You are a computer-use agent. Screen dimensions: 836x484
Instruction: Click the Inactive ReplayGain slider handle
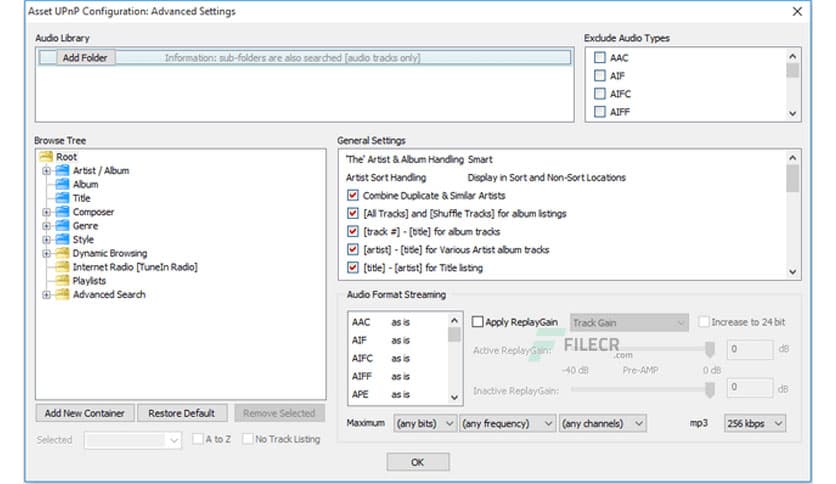tap(710, 390)
